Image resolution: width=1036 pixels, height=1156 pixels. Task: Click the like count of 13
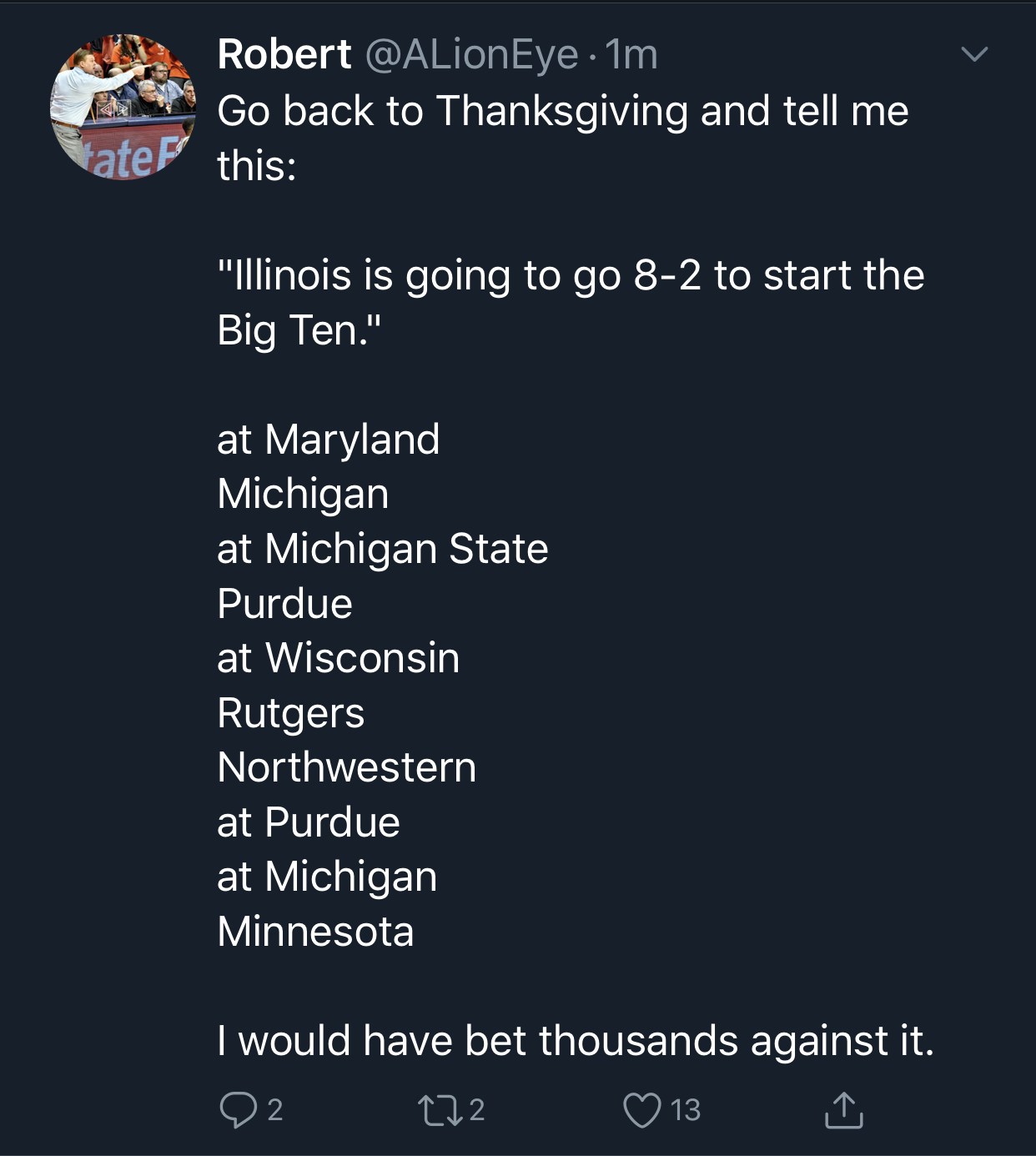point(686,1110)
